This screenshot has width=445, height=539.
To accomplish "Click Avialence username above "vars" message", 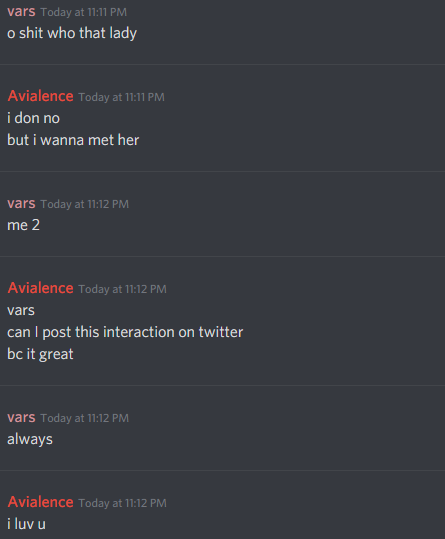I will click(41, 288).
